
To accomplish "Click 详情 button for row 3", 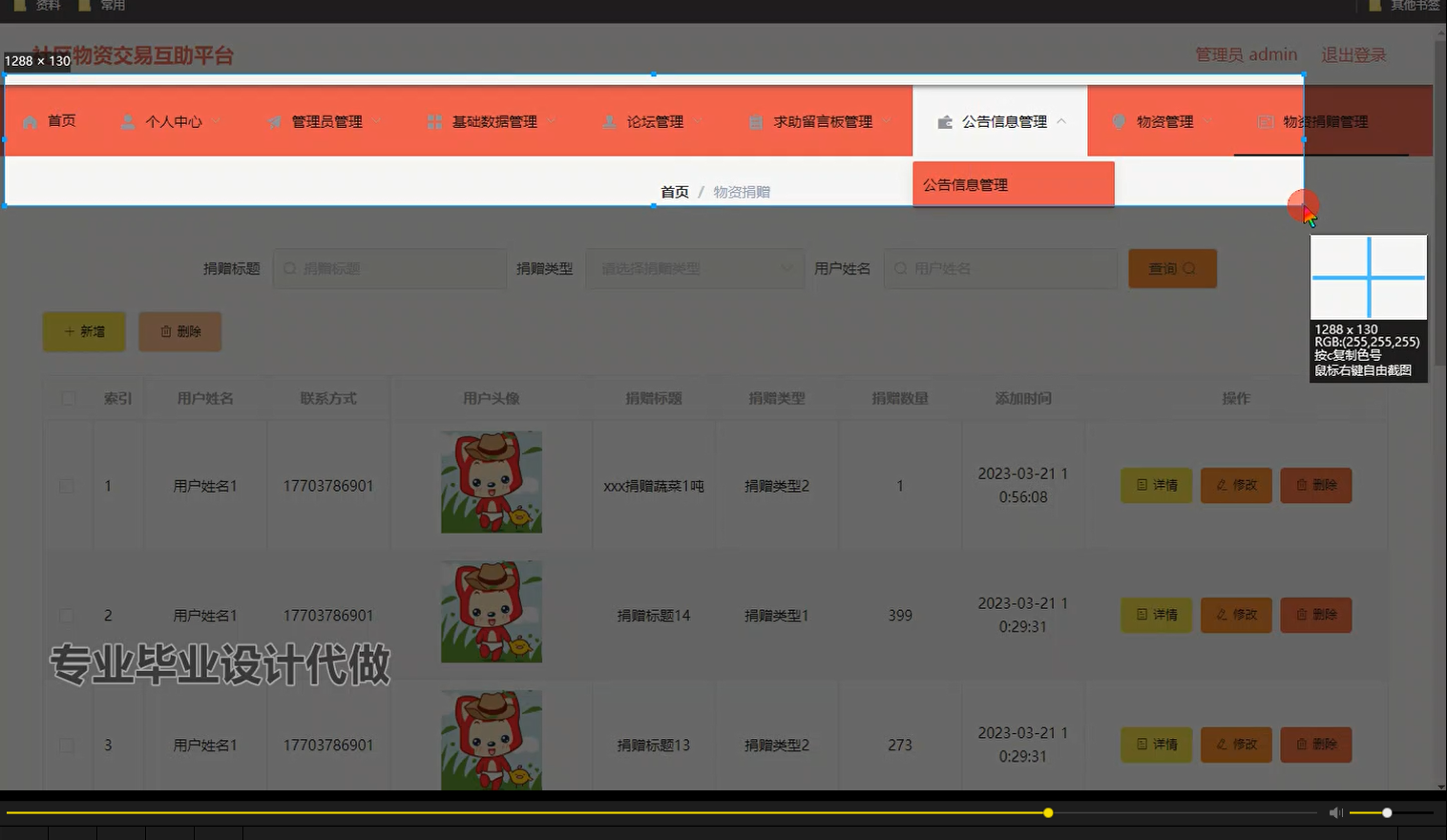I will tap(1156, 745).
